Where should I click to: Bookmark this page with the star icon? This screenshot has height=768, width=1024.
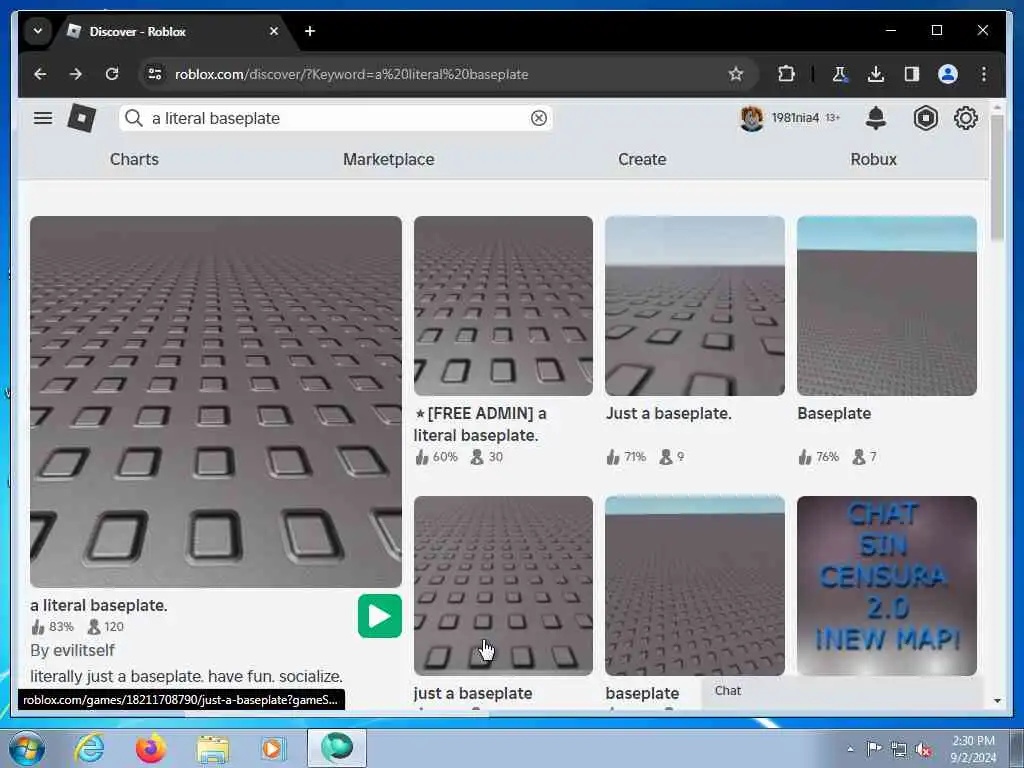tap(736, 74)
